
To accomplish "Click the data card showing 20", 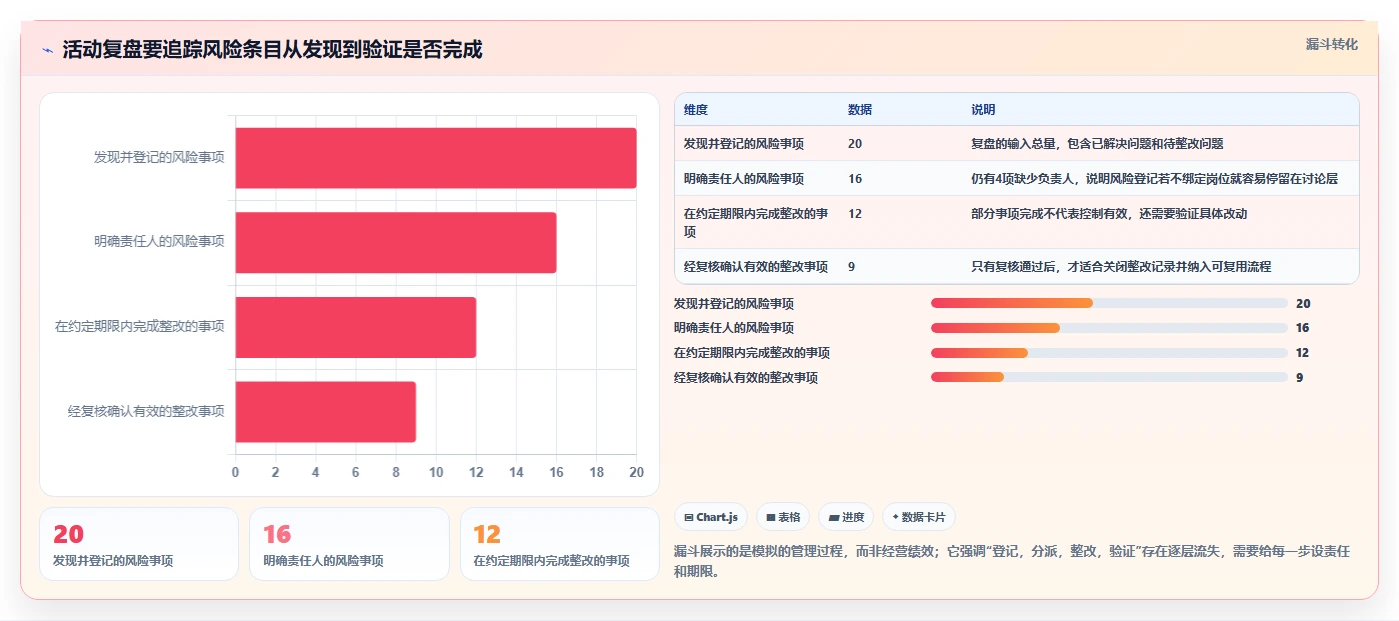I will pyautogui.click(x=139, y=544).
